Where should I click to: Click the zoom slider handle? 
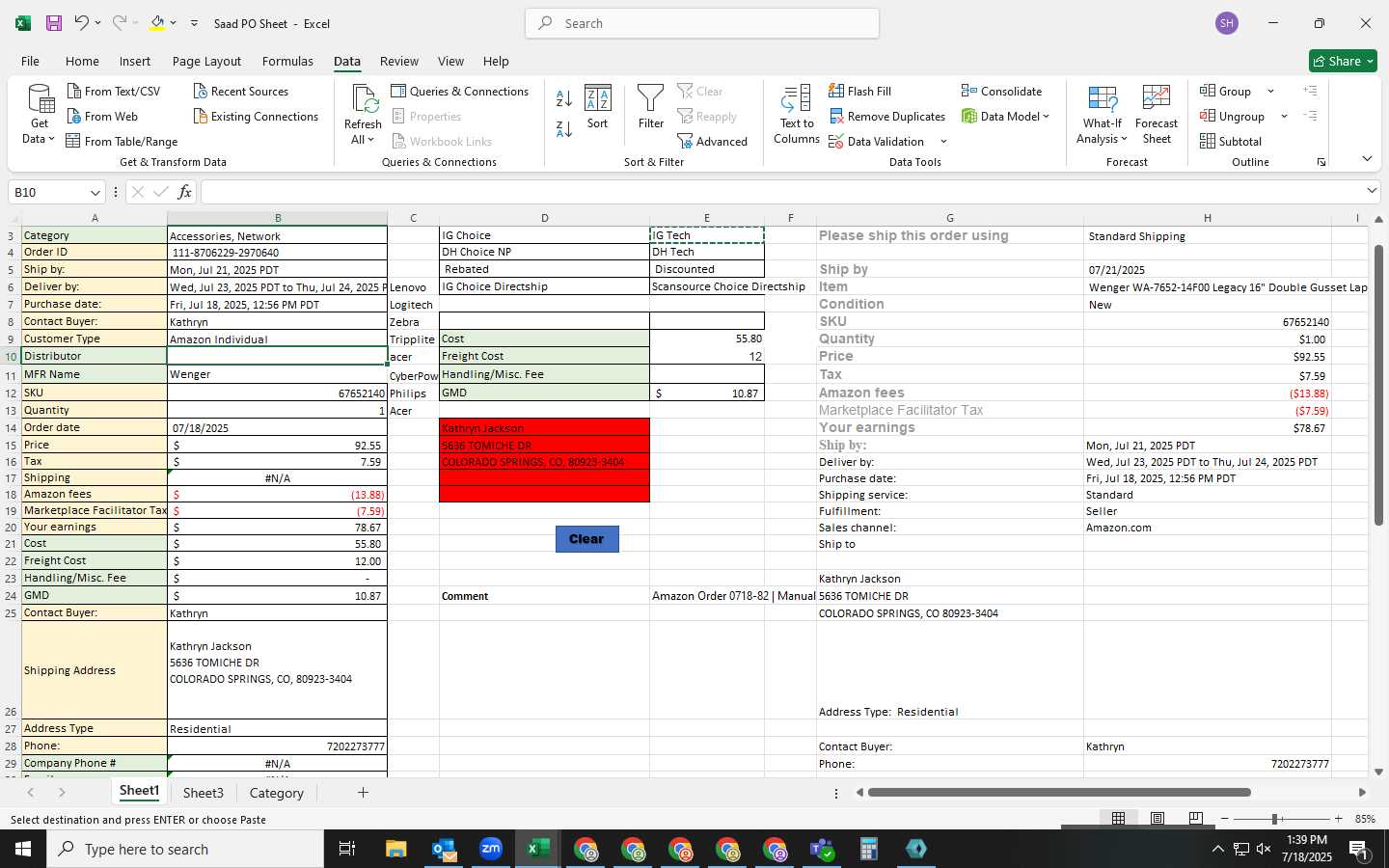point(1275,819)
